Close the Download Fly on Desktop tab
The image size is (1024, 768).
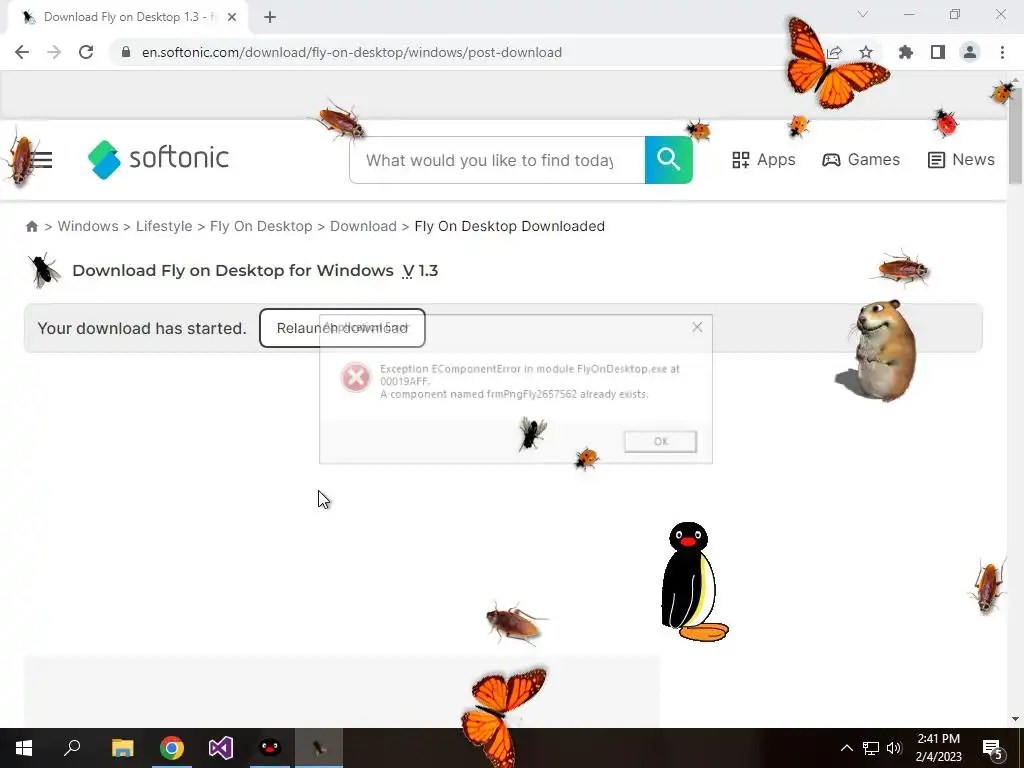(x=232, y=17)
